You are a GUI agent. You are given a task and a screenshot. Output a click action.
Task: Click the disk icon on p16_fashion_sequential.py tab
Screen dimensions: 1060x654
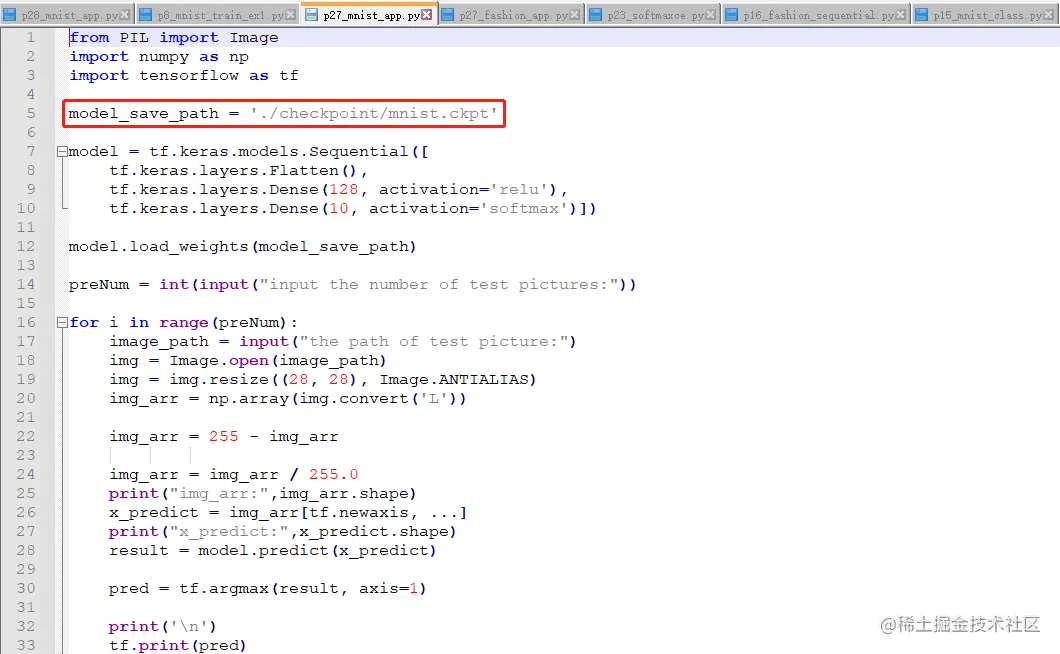pos(731,15)
